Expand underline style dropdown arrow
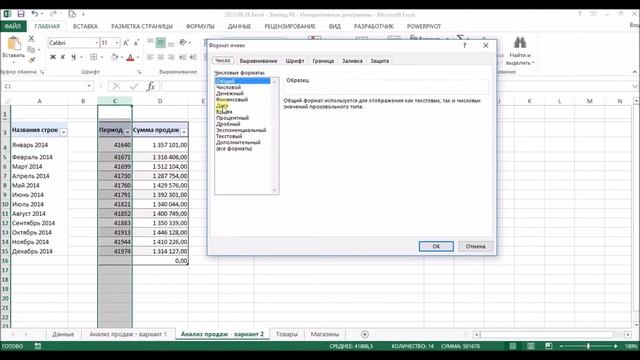This screenshot has height=360, width=640. click(81, 57)
